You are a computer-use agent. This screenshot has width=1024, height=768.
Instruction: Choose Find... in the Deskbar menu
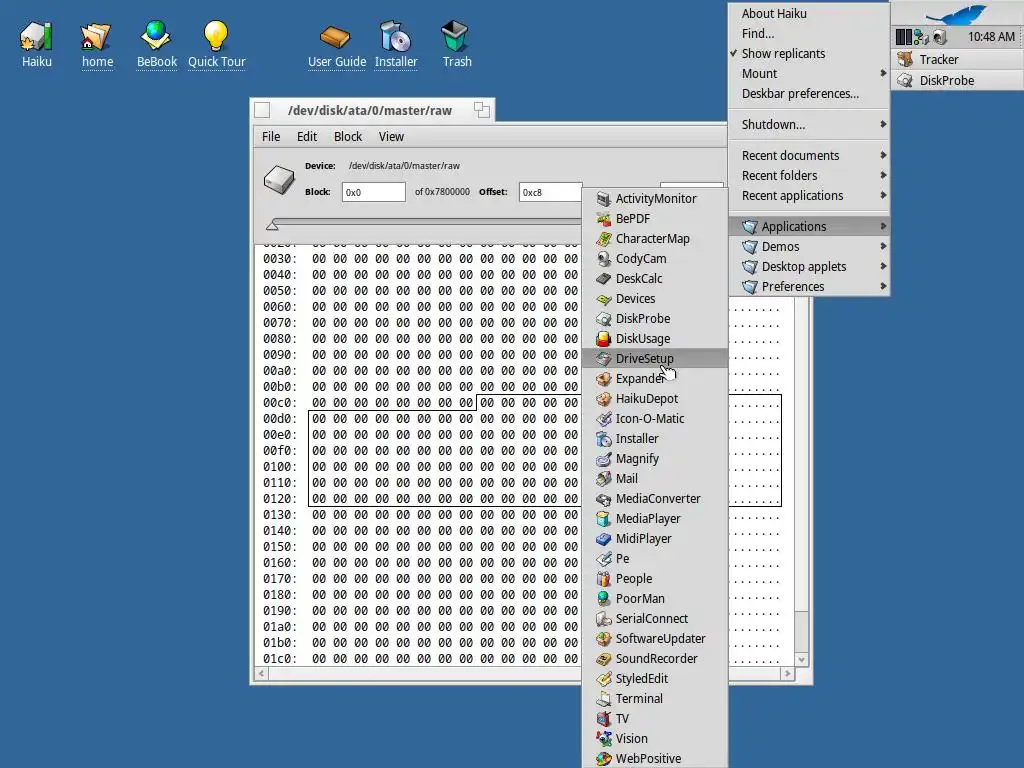click(x=809, y=34)
